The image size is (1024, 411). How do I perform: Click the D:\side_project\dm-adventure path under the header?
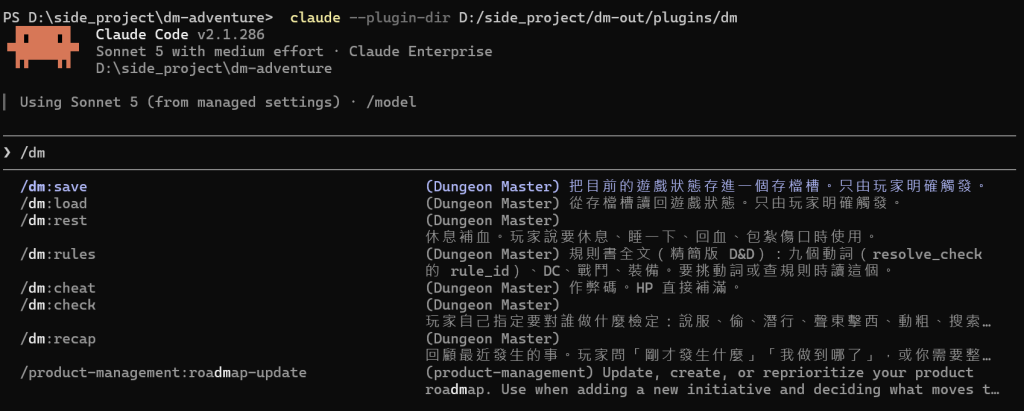click(x=214, y=68)
